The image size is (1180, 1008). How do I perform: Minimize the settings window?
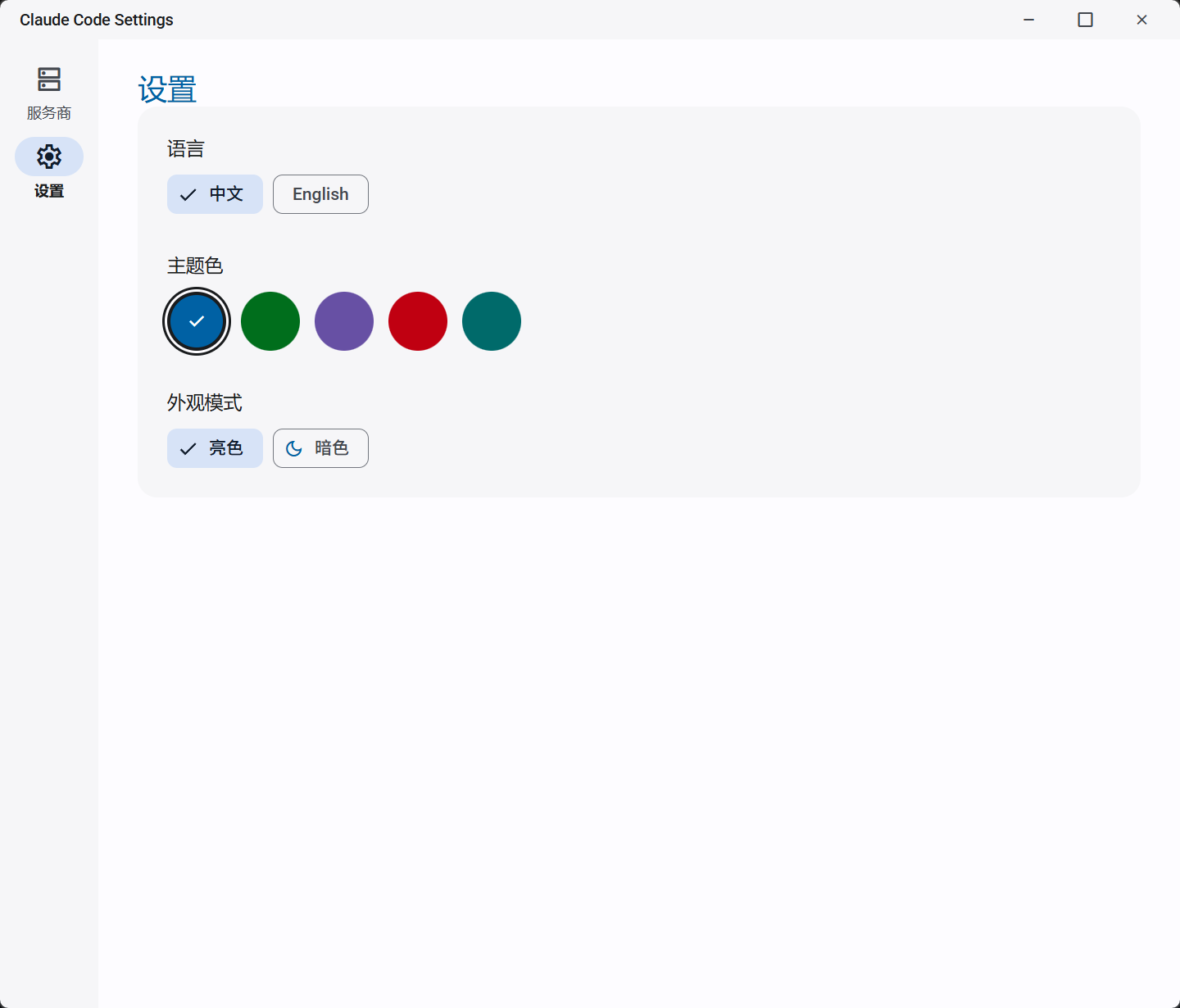click(x=1029, y=20)
